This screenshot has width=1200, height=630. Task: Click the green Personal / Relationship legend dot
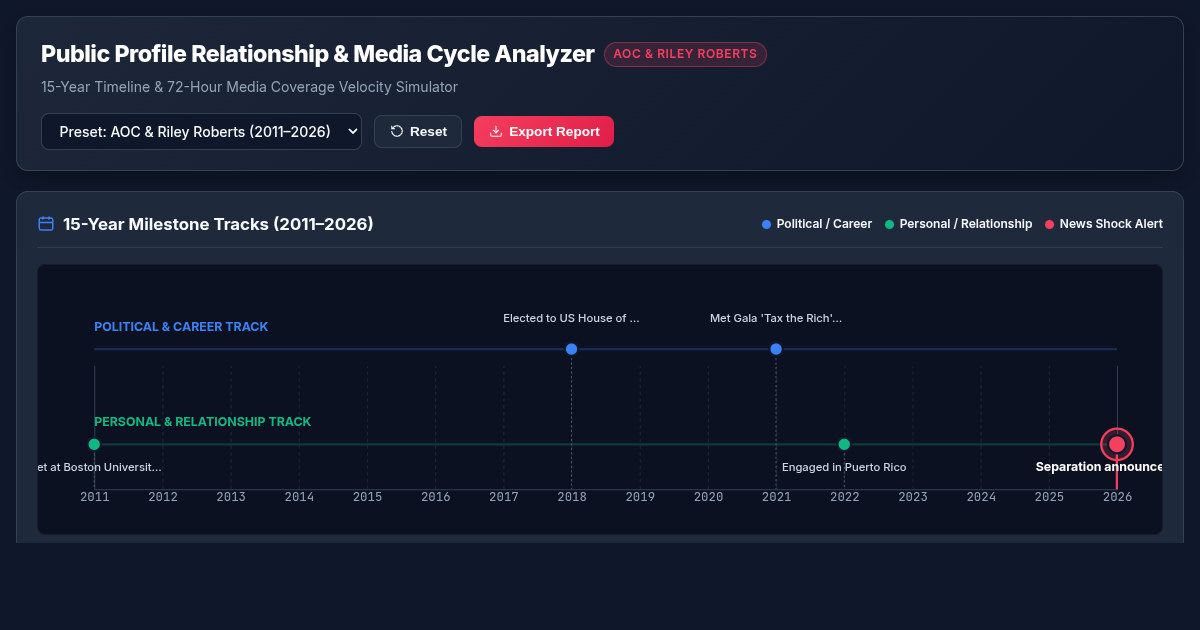pos(890,224)
